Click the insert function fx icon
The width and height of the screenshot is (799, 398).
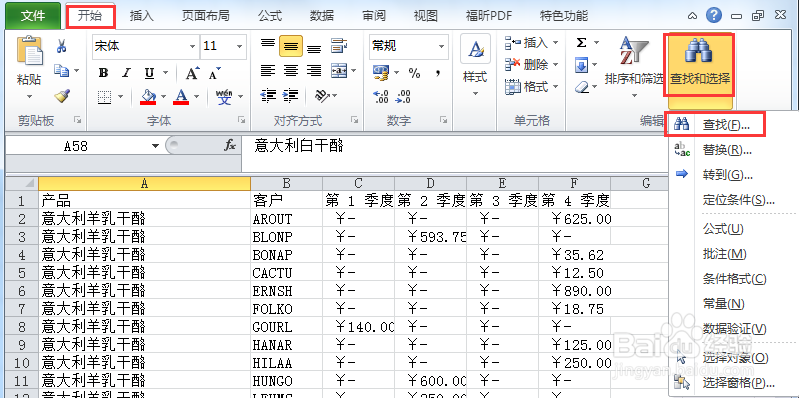[230, 146]
